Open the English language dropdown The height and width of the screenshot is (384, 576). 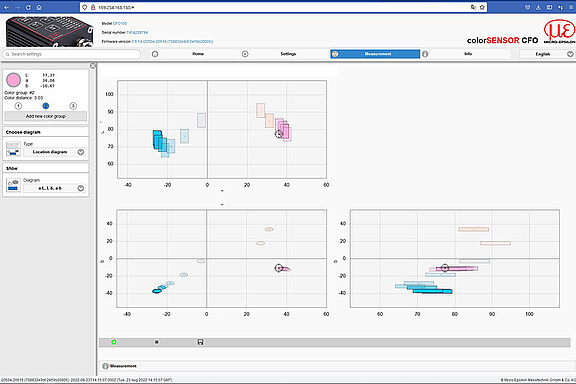[547, 54]
